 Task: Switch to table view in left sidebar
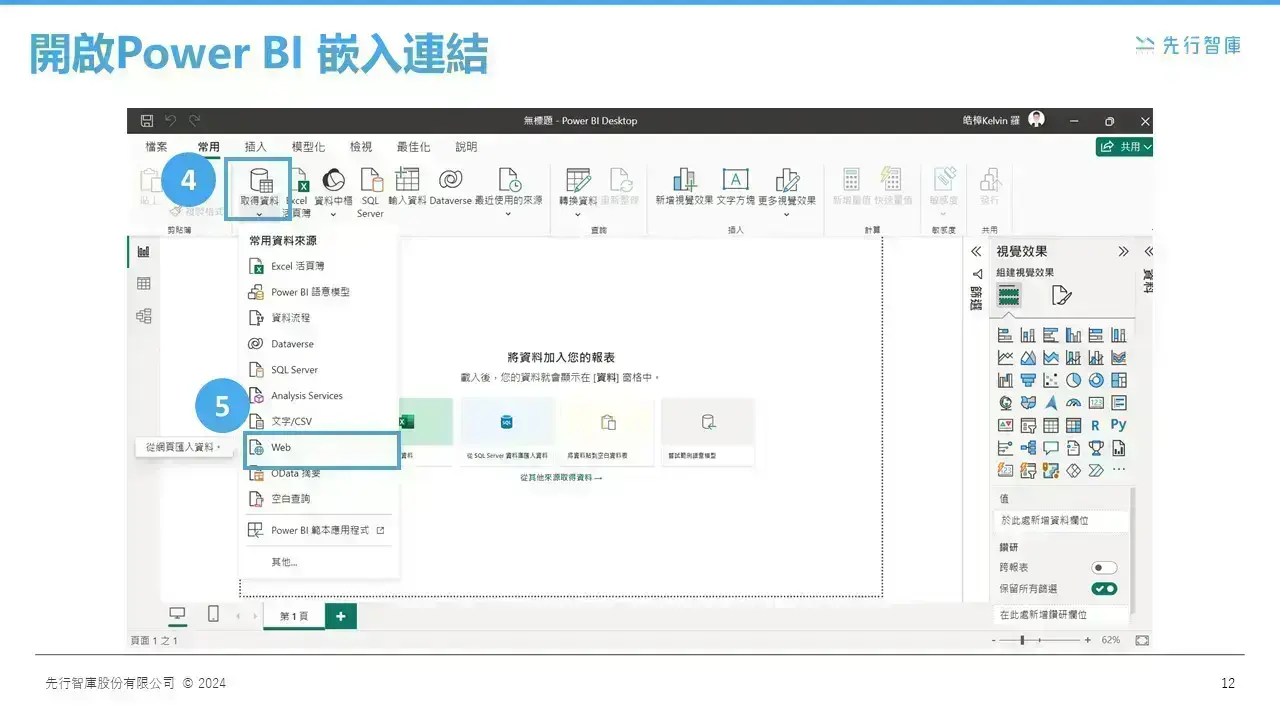(x=144, y=284)
